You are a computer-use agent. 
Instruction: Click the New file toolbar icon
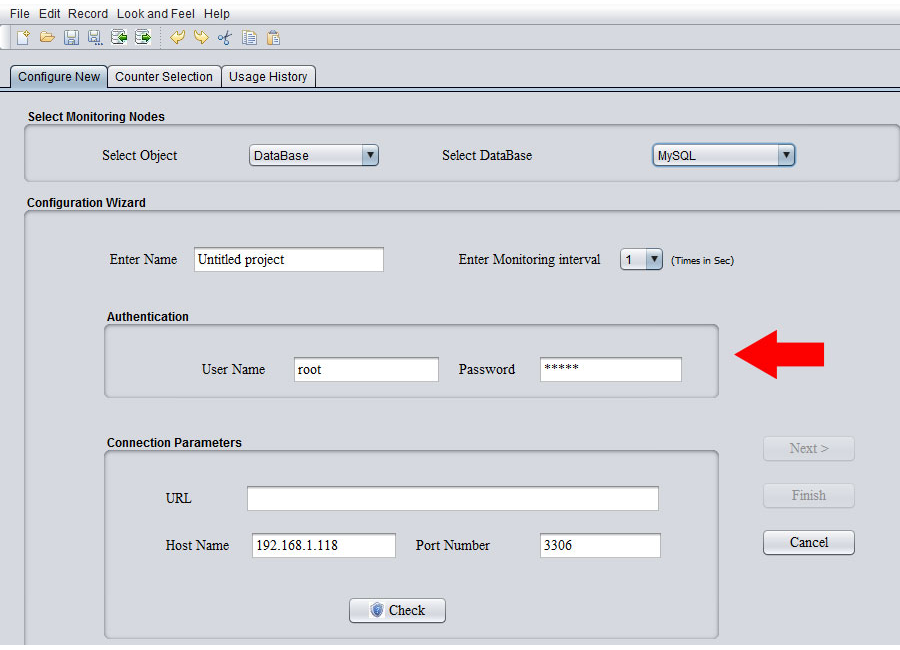pos(22,37)
